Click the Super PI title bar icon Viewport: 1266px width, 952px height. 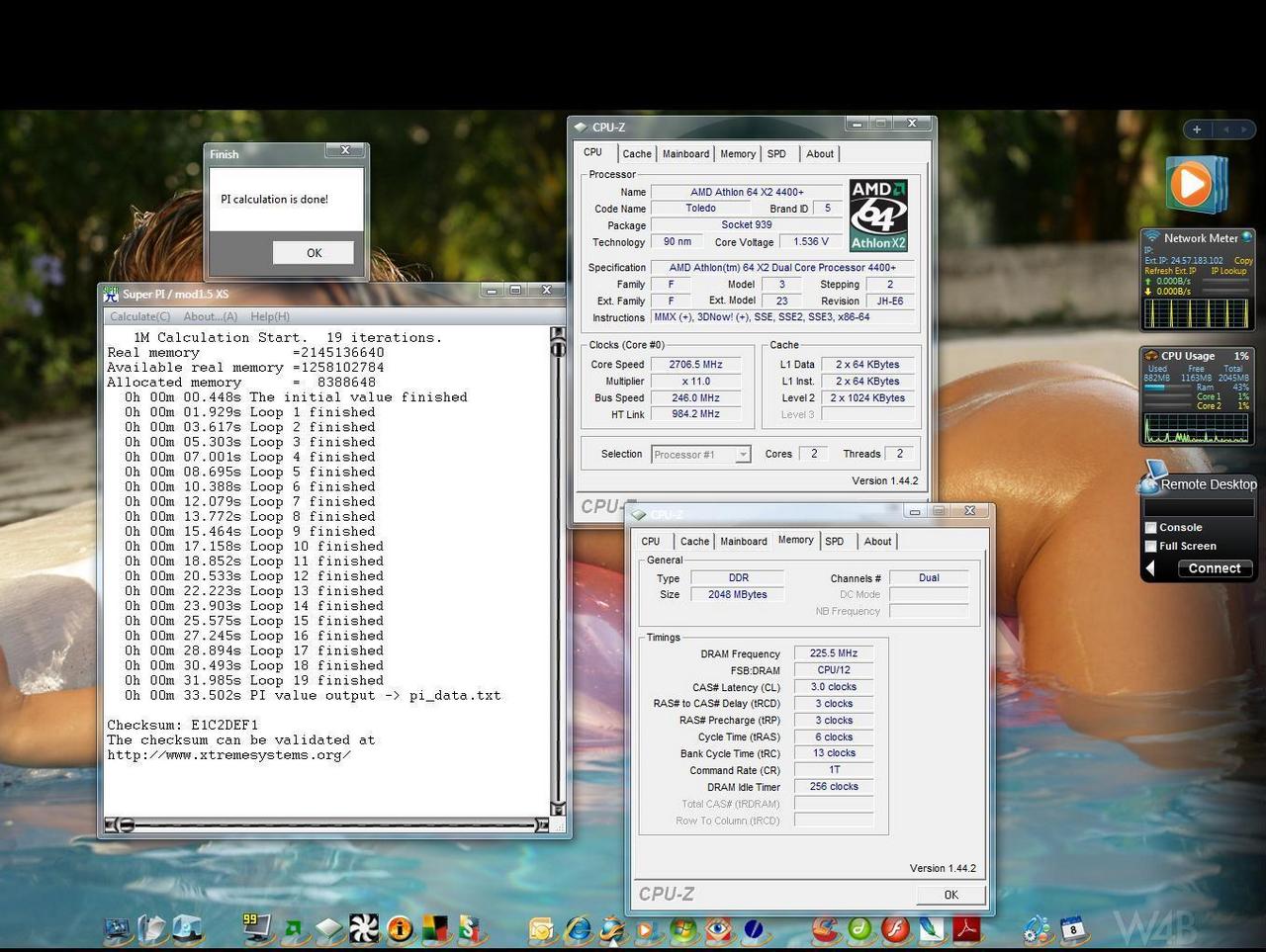112,294
